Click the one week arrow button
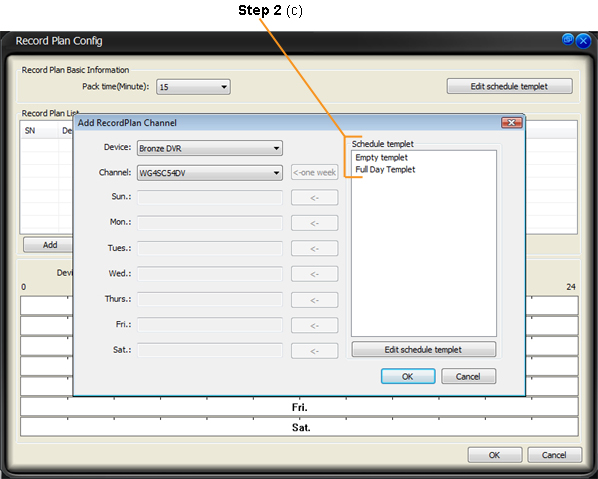 (315, 172)
